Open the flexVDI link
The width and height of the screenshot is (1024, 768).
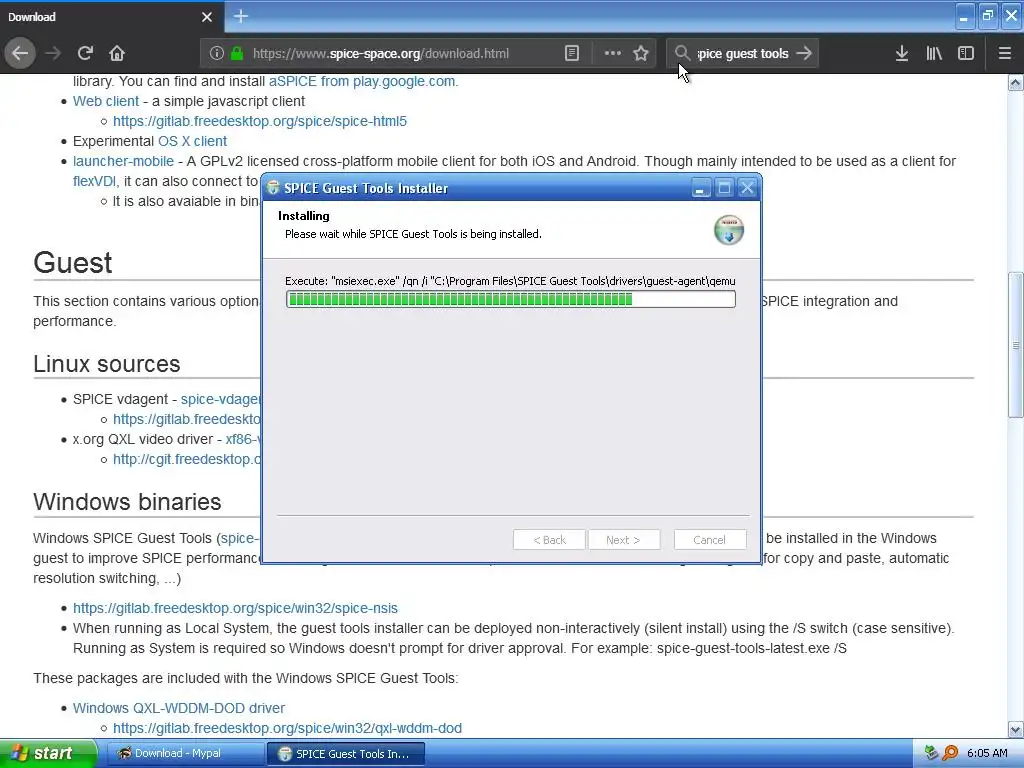(x=95, y=181)
